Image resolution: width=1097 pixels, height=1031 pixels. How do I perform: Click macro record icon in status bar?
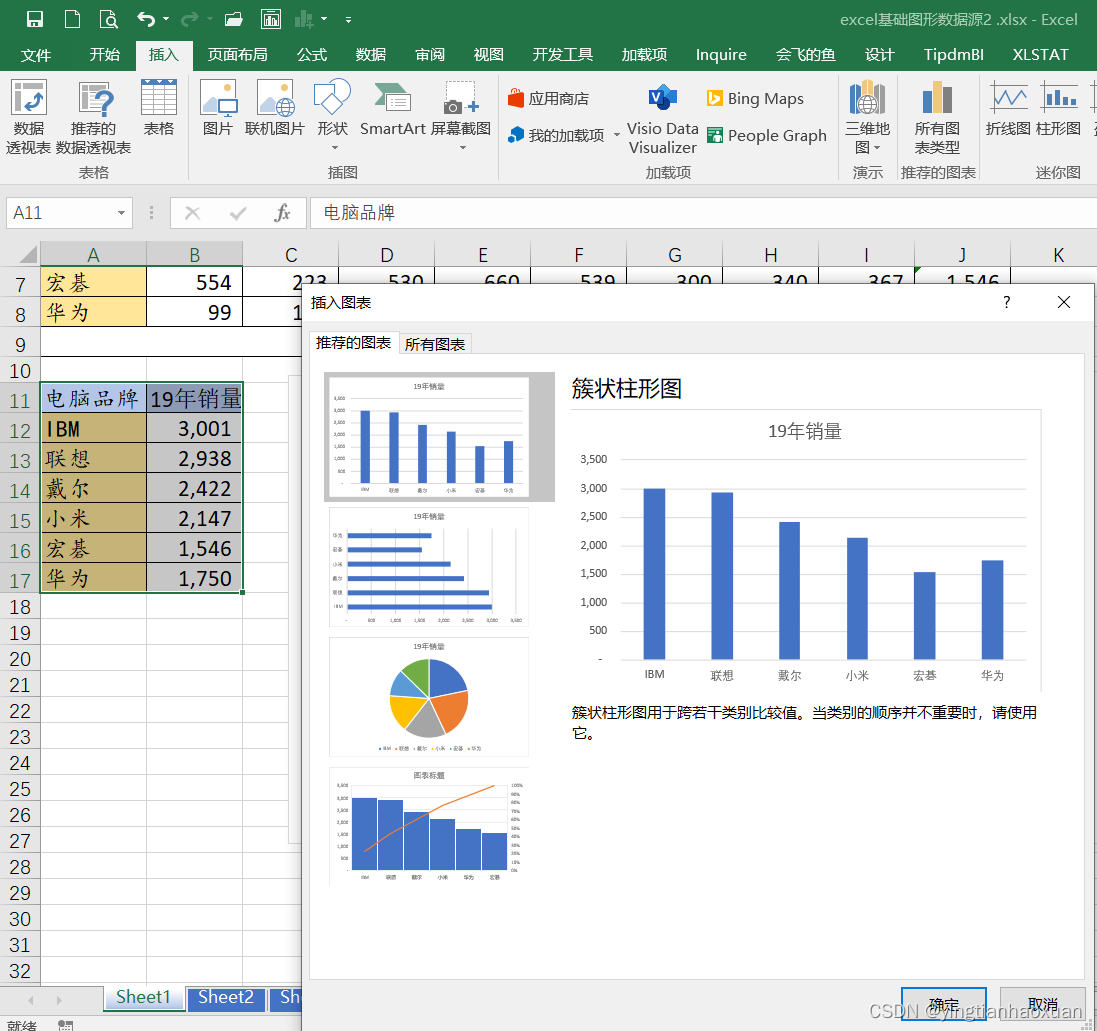coord(65,1025)
